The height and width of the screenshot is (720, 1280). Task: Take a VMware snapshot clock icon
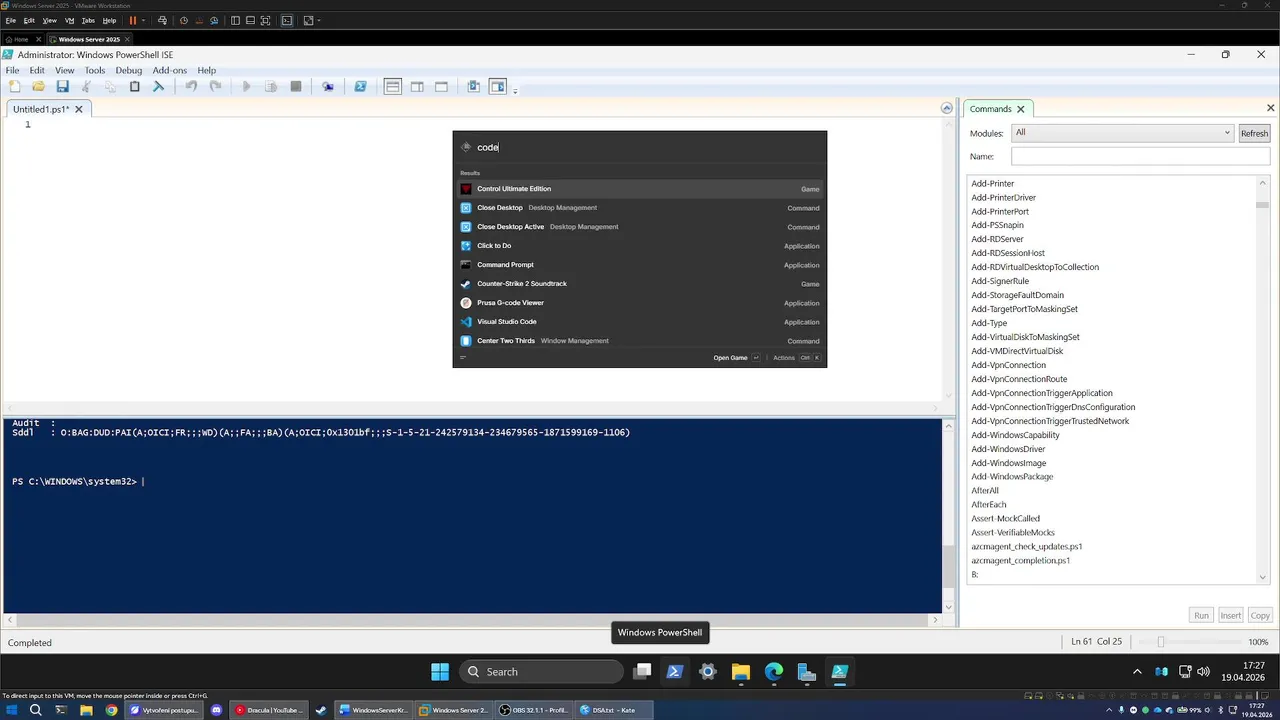coord(183,20)
